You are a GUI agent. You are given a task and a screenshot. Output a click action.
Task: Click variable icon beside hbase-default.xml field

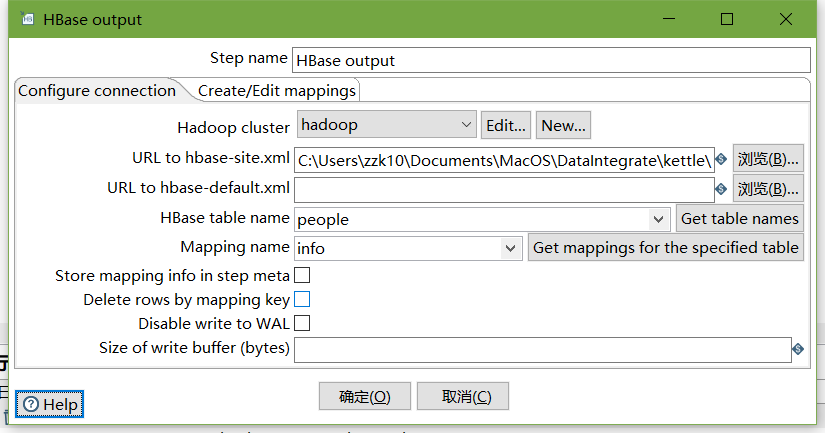click(720, 188)
